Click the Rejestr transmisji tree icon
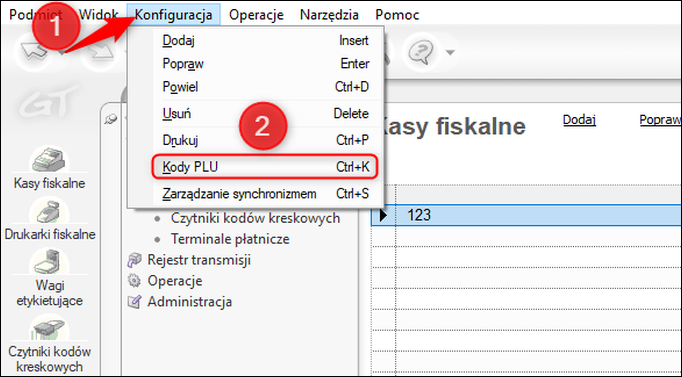Viewport: 682px width, 377px height. [x=134, y=260]
